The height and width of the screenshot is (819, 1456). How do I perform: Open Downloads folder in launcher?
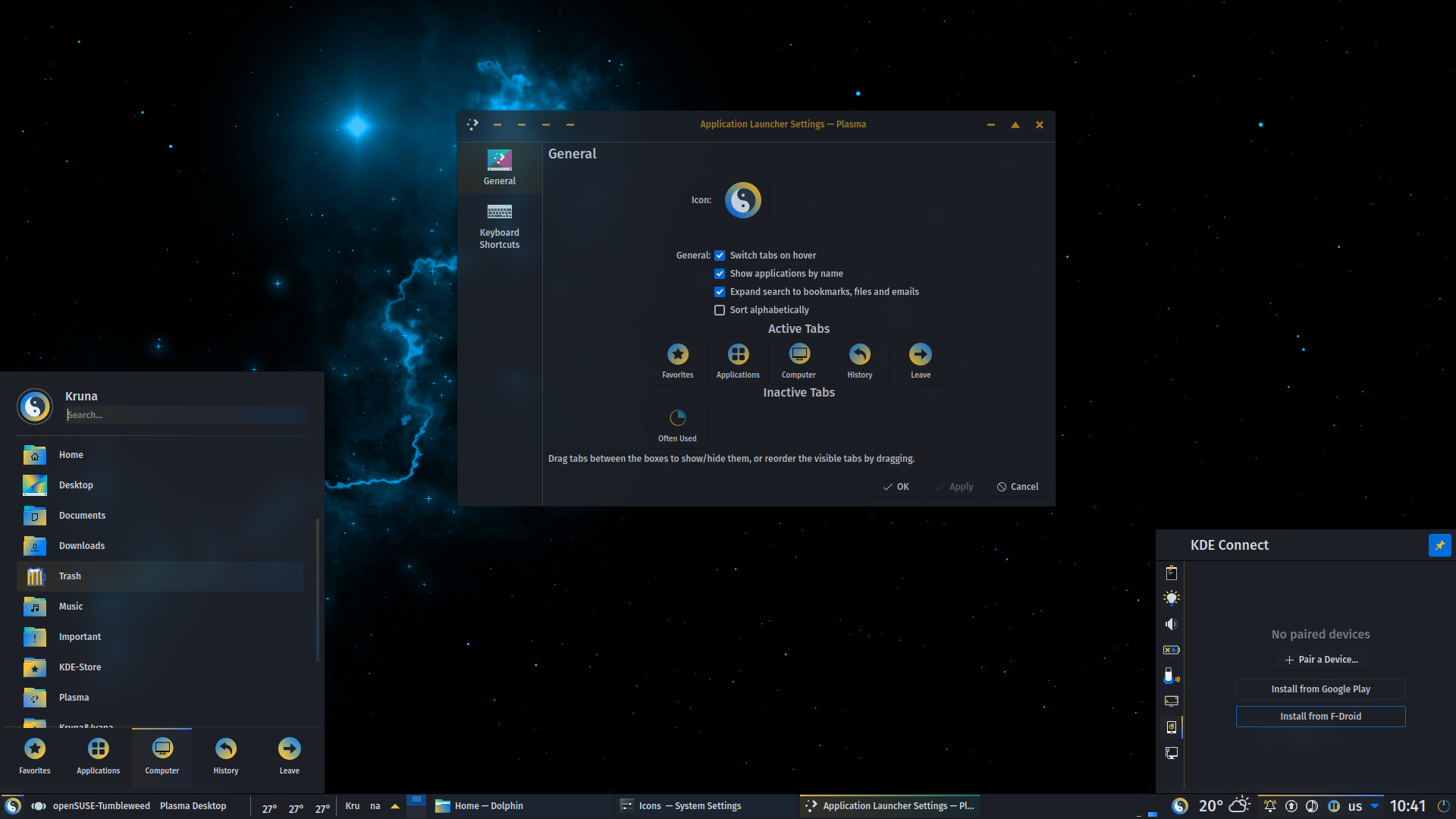click(x=160, y=546)
